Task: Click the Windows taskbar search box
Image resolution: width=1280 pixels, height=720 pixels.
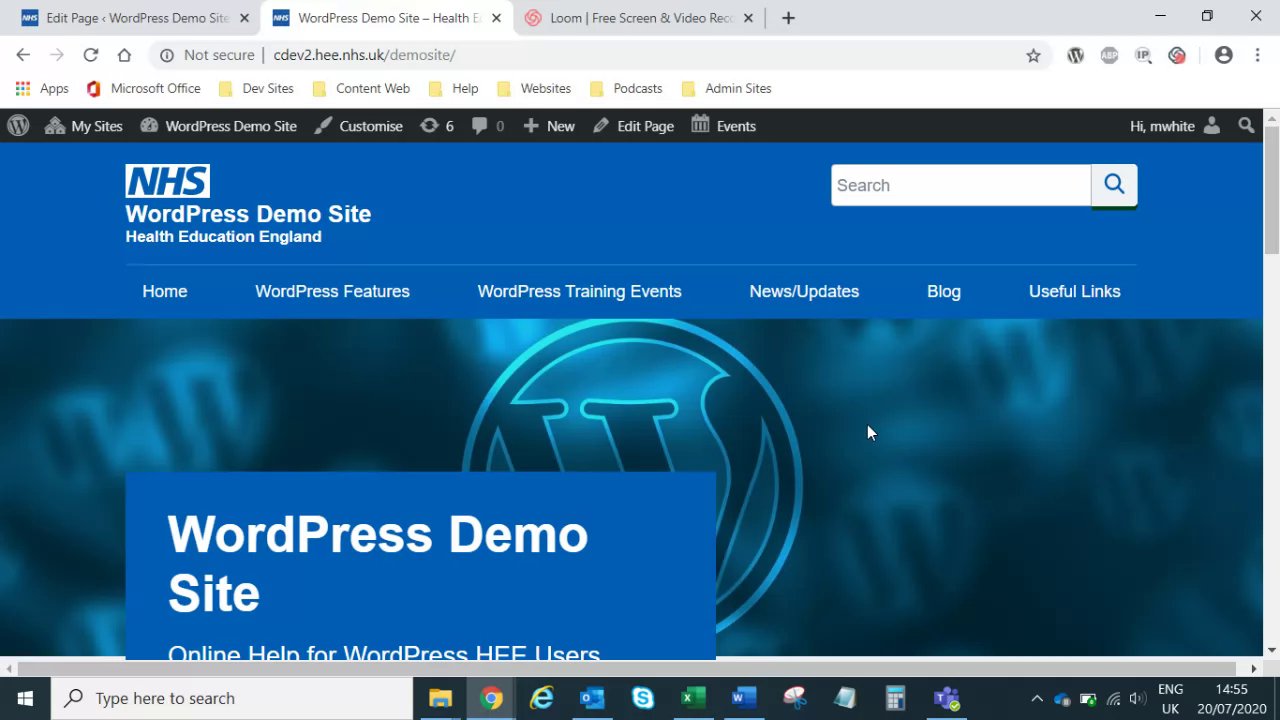Action: click(x=231, y=698)
